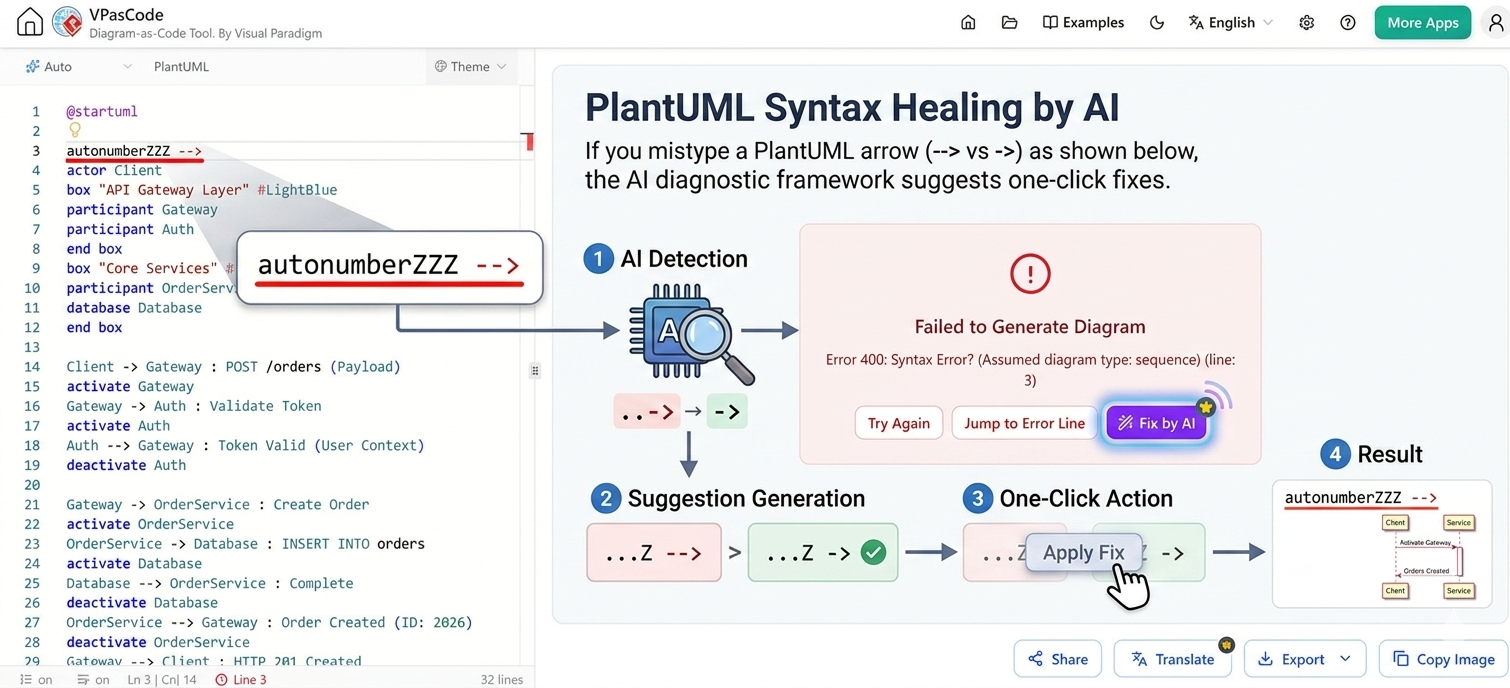Toggle the word wrap 'on' status bar item
The height and width of the screenshot is (688, 1510).
[x=93, y=679]
